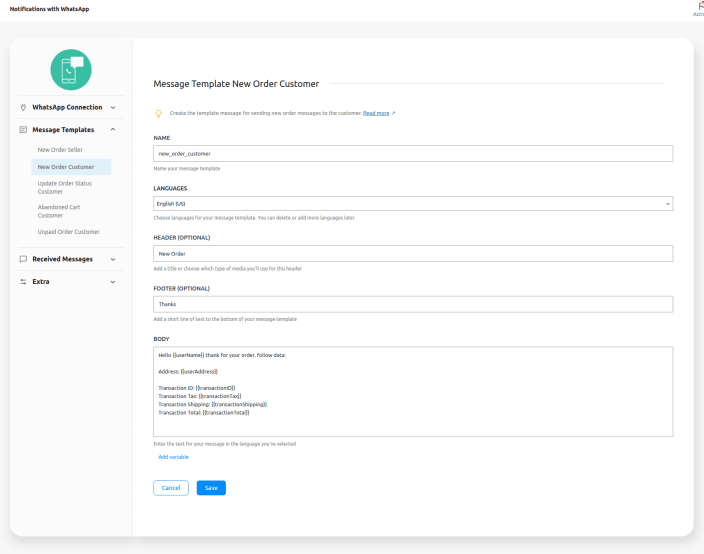The width and height of the screenshot is (704, 554).
Task: Click the Name input field
Action: point(413,154)
